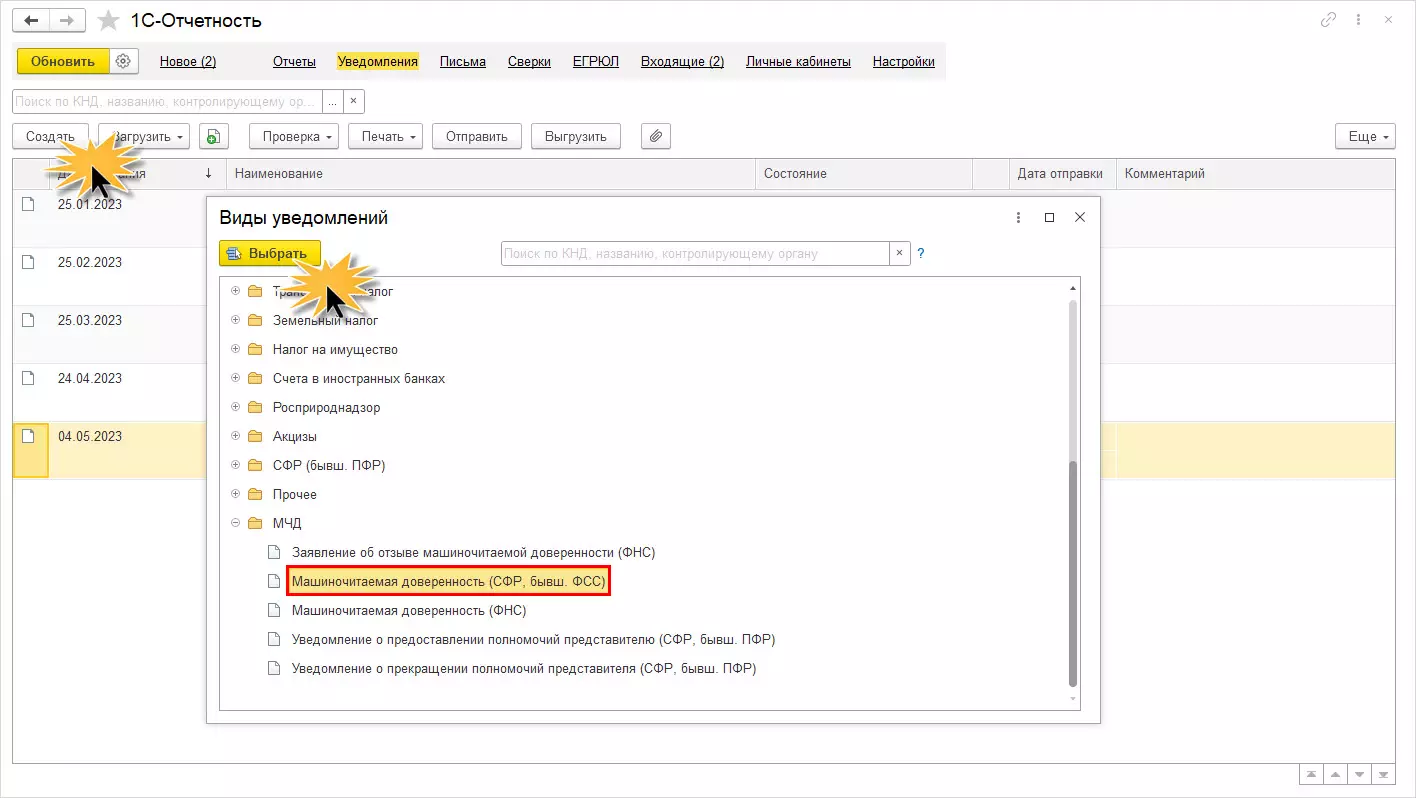Click the green add-document icon in toolbar
The height and width of the screenshot is (798, 1416).
tap(214, 136)
